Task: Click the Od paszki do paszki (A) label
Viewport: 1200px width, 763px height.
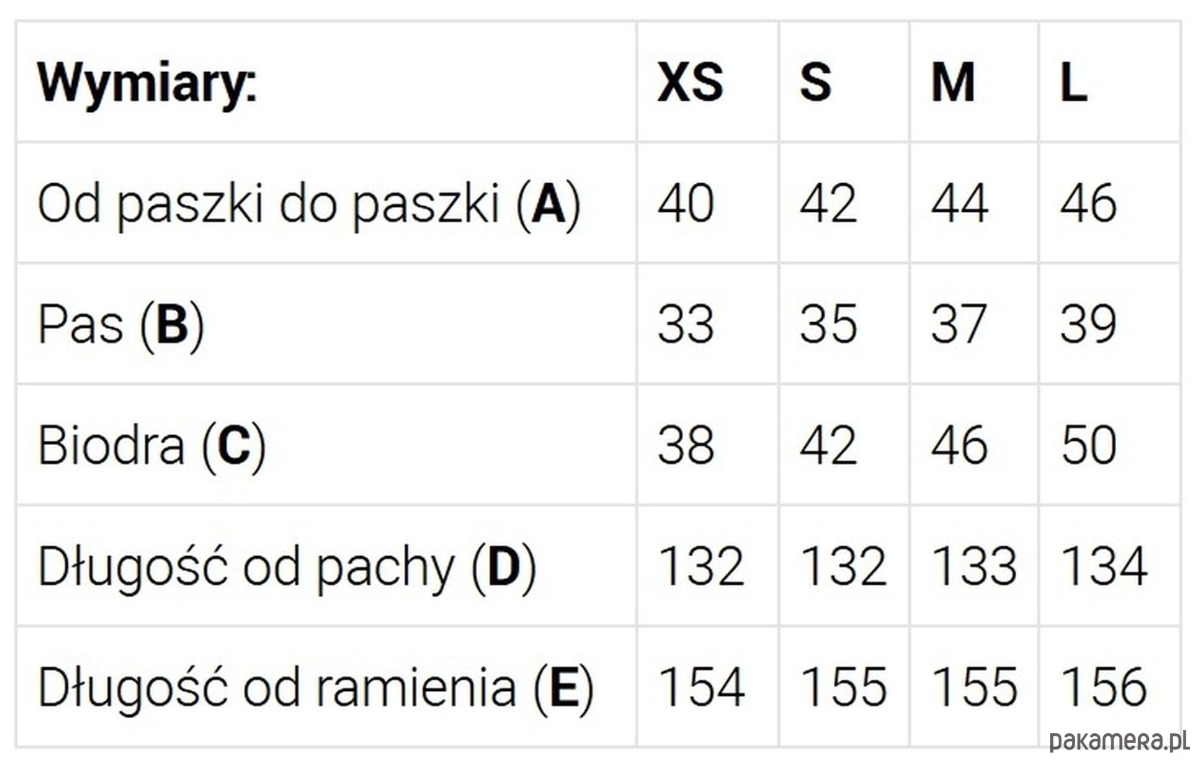Action: click(x=308, y=205)
